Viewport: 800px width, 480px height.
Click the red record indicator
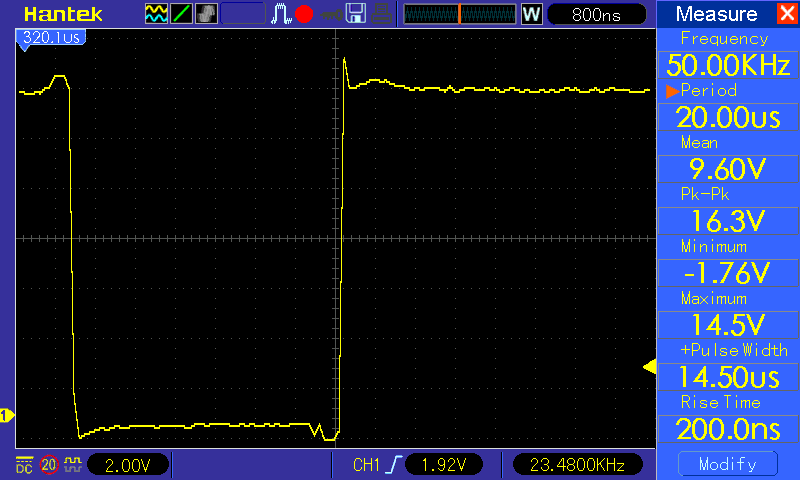[x=304, y=14]
